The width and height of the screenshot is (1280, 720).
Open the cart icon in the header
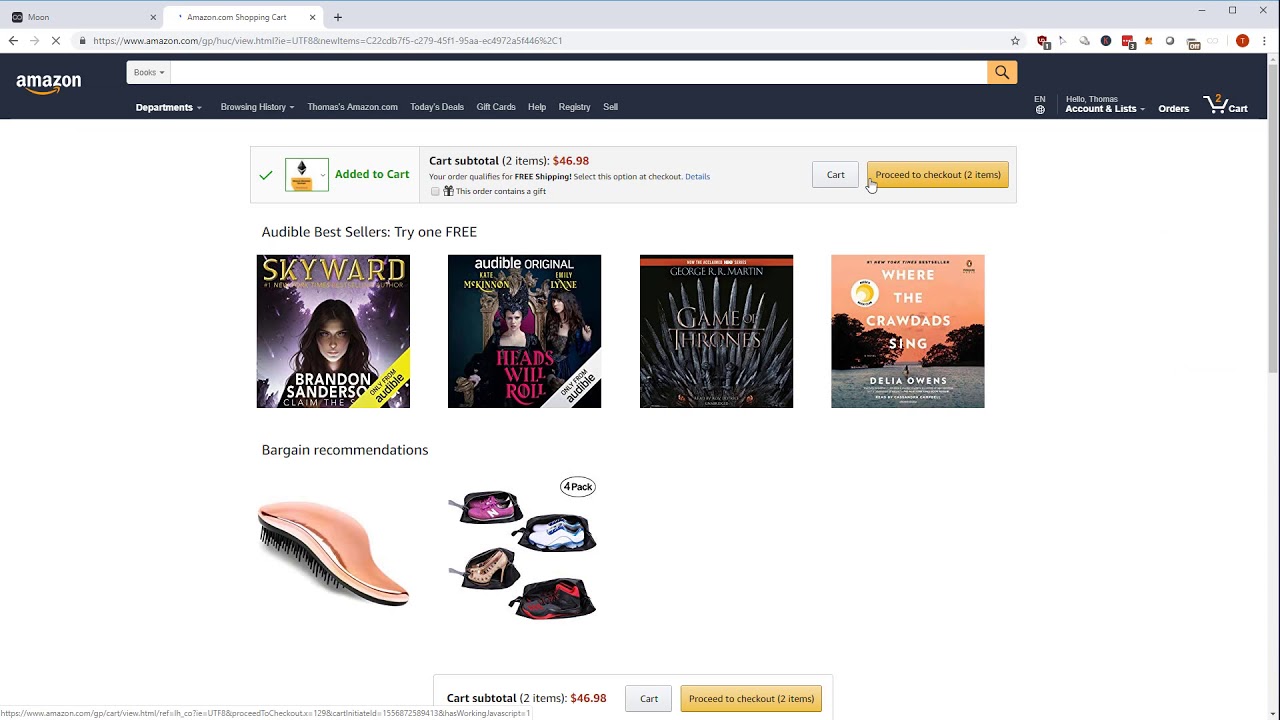click(1226, 104)
